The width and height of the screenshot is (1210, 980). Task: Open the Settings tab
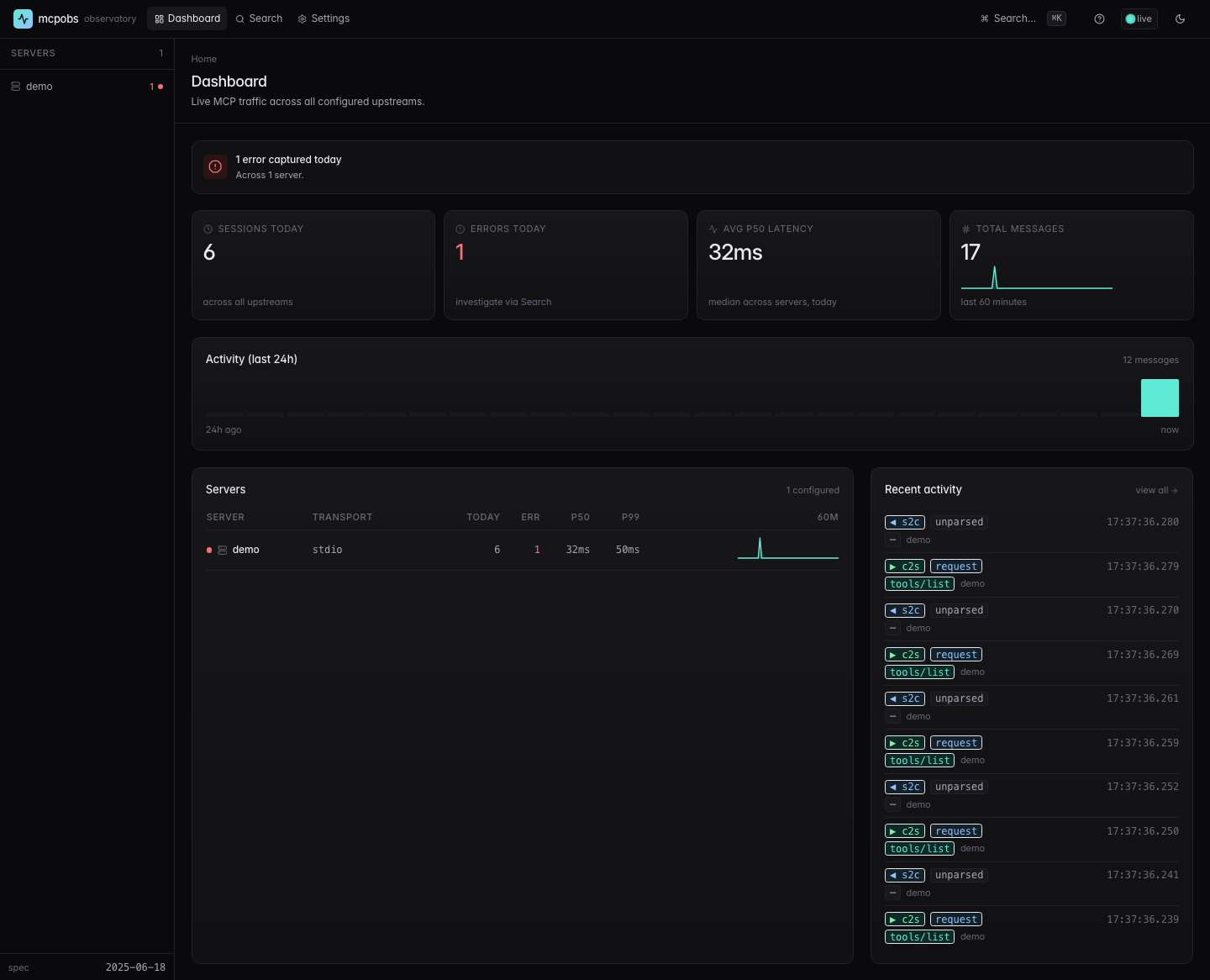point(324,18)
